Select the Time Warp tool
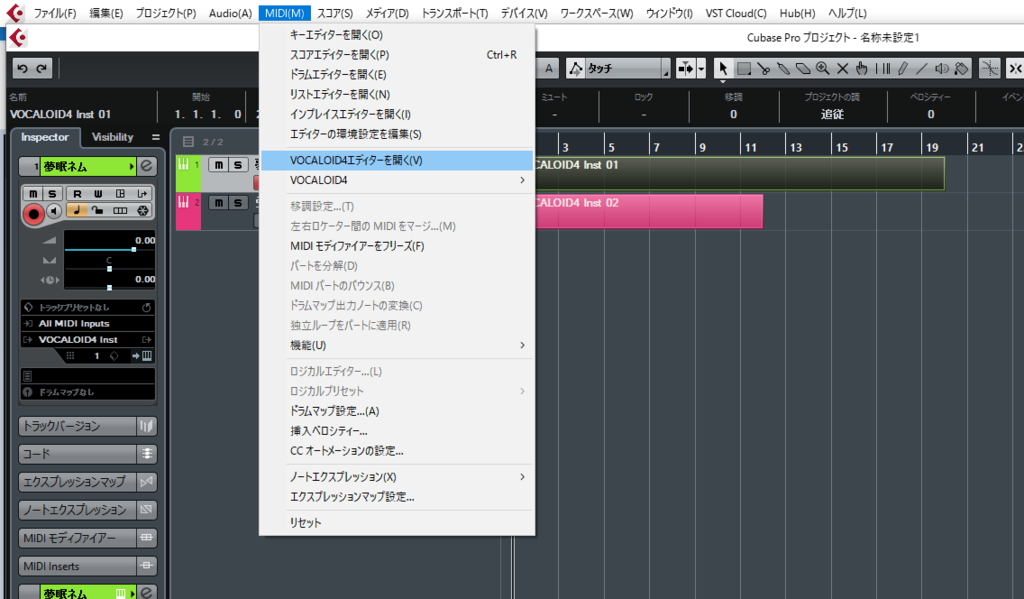The width and height of the screenshot is (1024, 599). pyautogui.click(x=882, y=68)
